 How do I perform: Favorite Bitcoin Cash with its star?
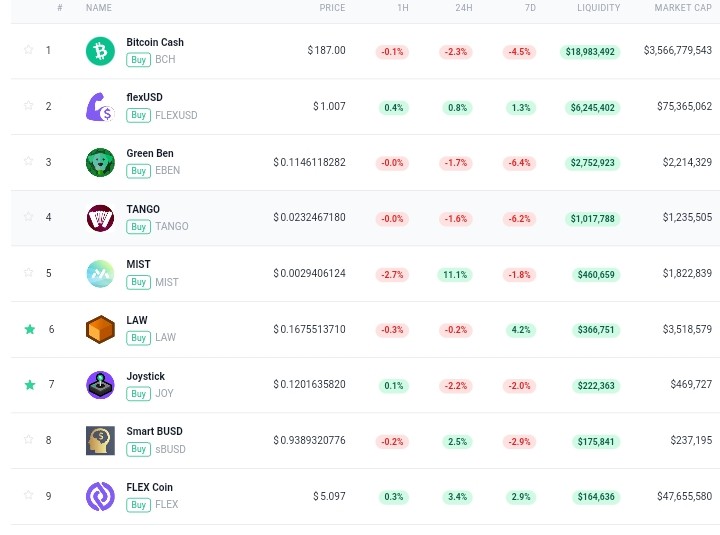click(x=28, y=50)
